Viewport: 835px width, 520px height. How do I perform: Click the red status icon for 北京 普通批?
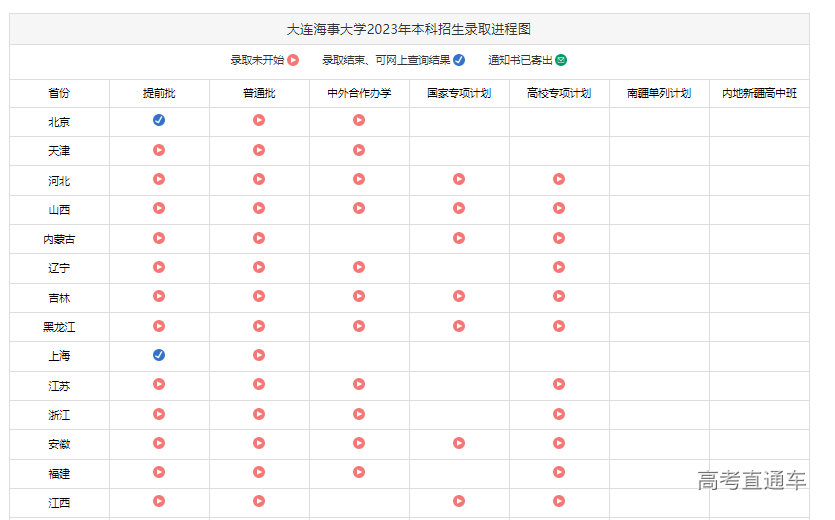(259, 120)
